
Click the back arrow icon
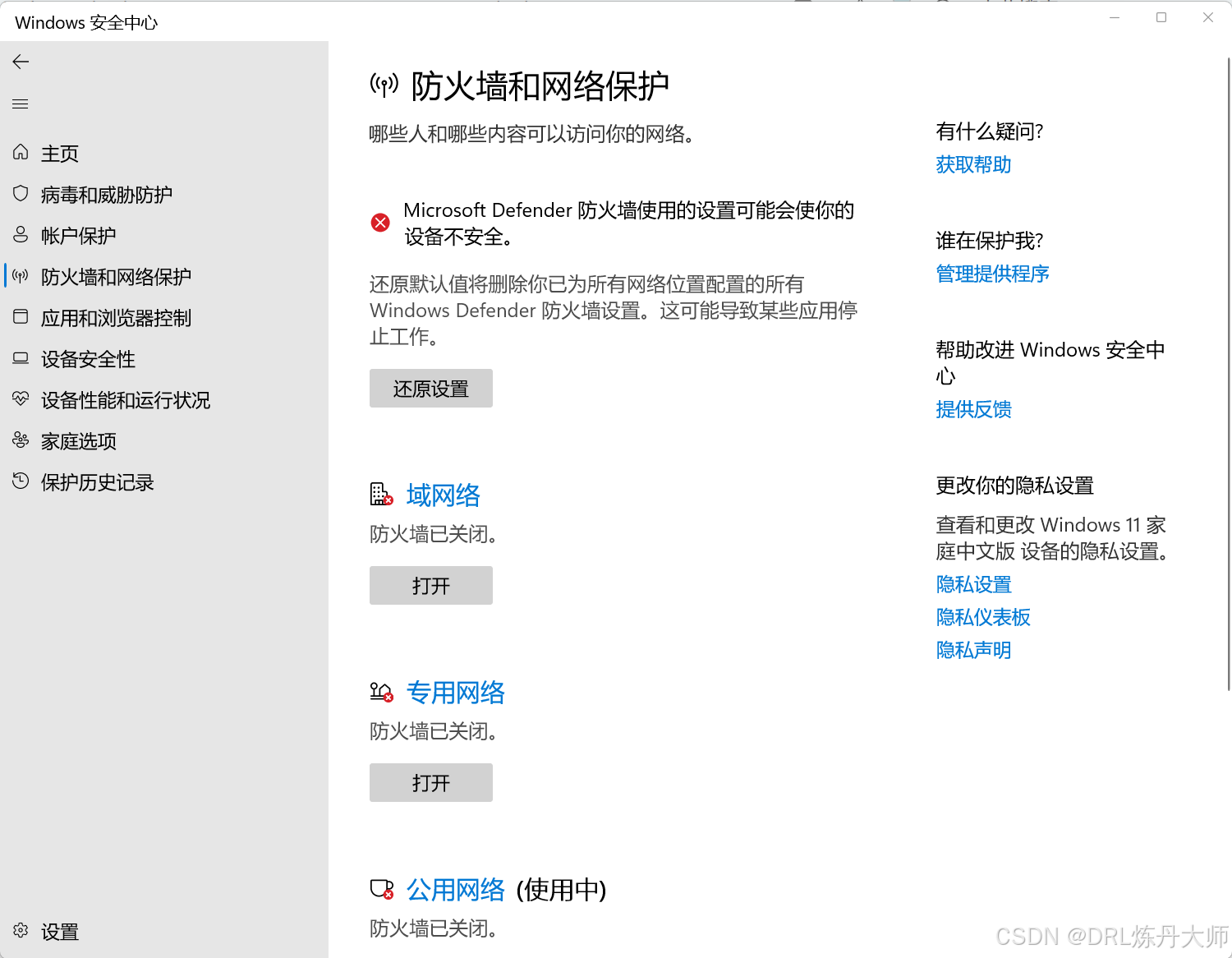coord(21,62)
